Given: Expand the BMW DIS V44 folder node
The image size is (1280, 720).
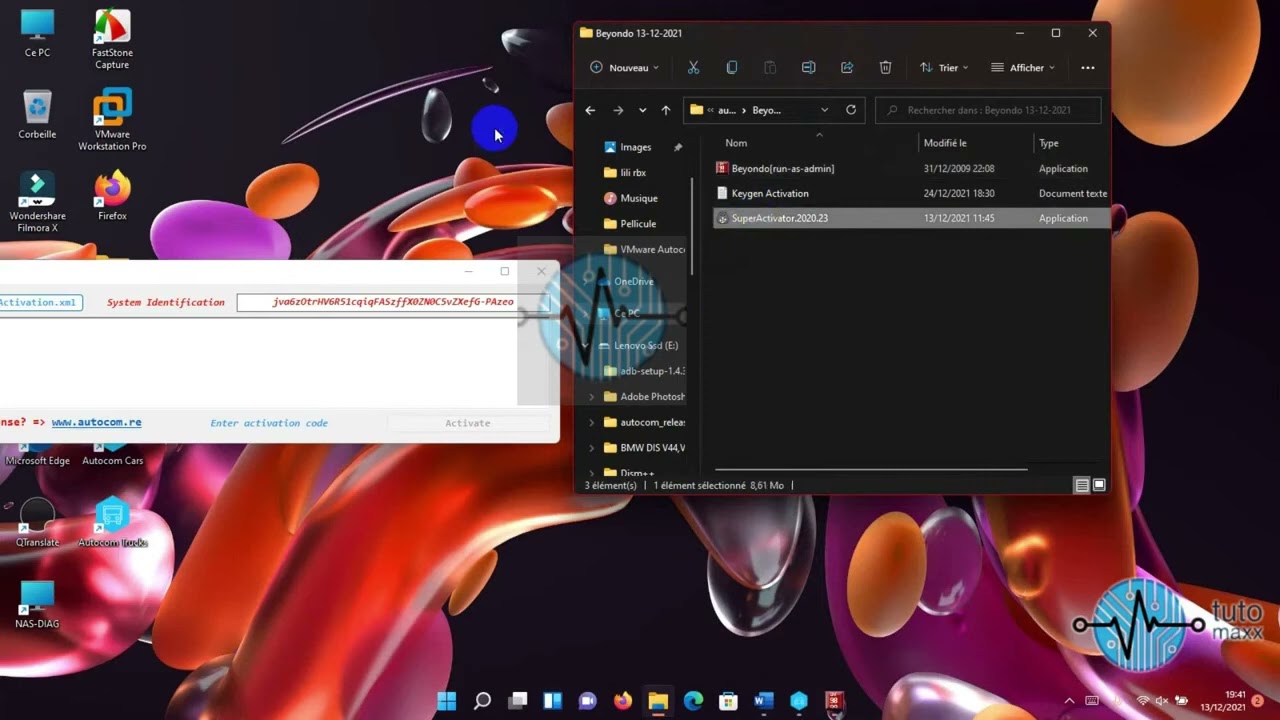Looking at the screenshot, I should [x=591, y=448].
